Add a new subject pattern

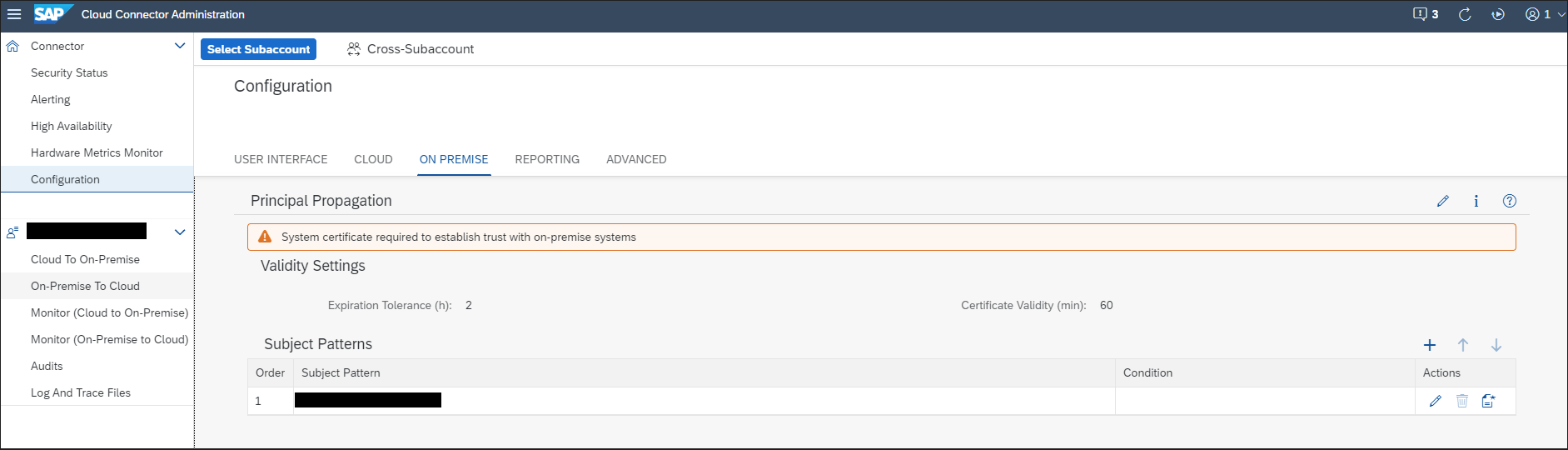[1430, 345]
